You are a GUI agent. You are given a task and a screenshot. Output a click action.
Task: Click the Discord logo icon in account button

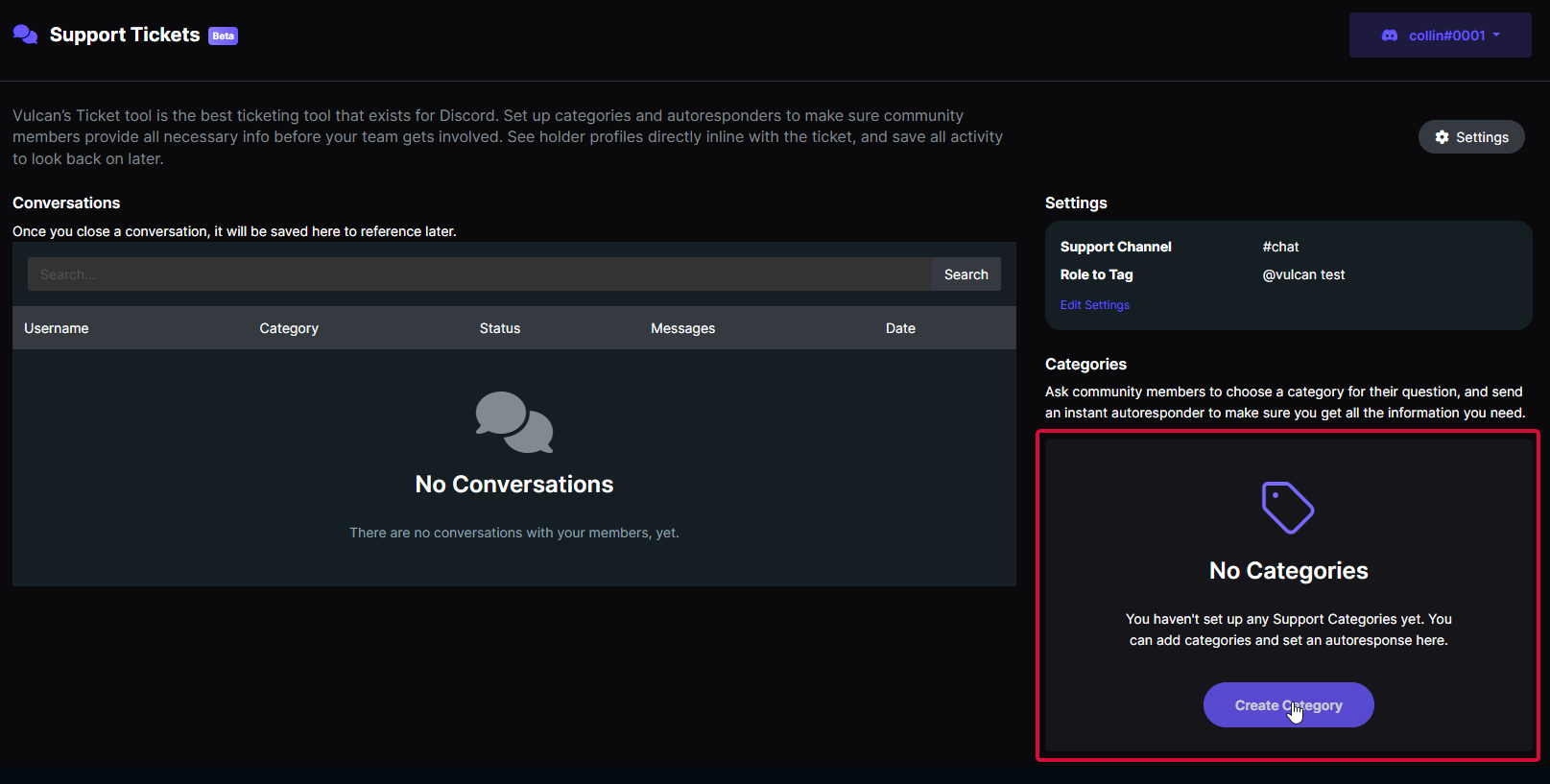[x=1389, y=36]
